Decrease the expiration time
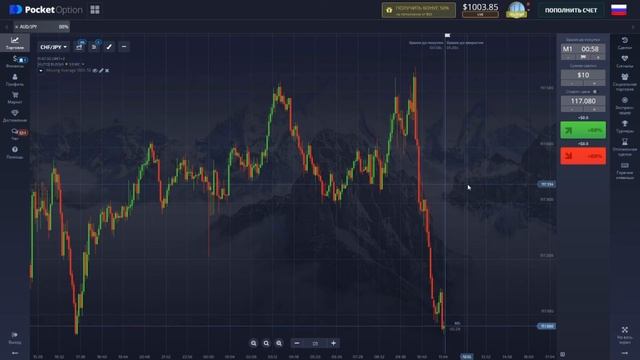This screenshot has height=360, width=640. click(568, 58)
